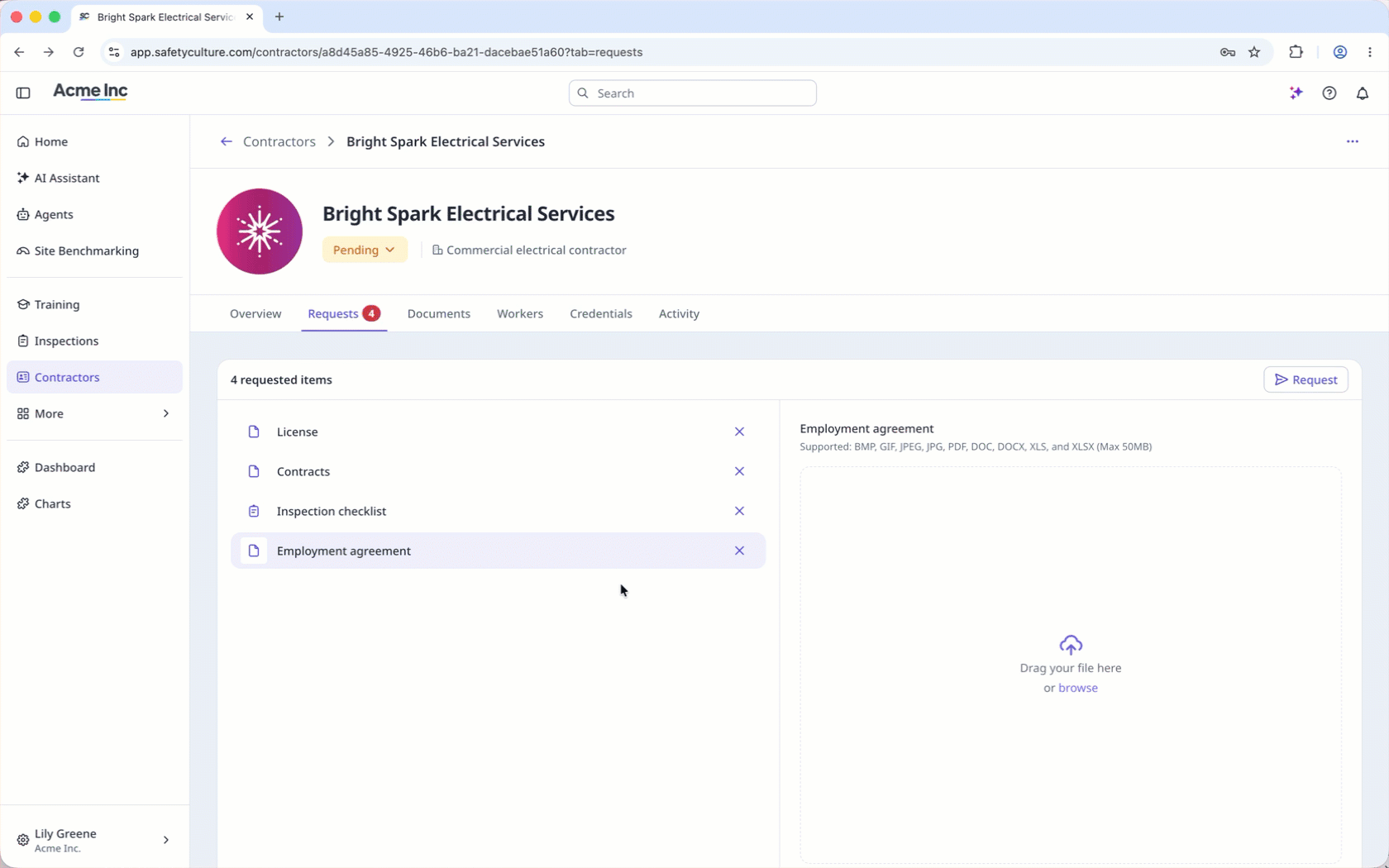Switch to the Credentials tab
The height and width of the screenshot is (868, 1389).
tap(601, 313)
